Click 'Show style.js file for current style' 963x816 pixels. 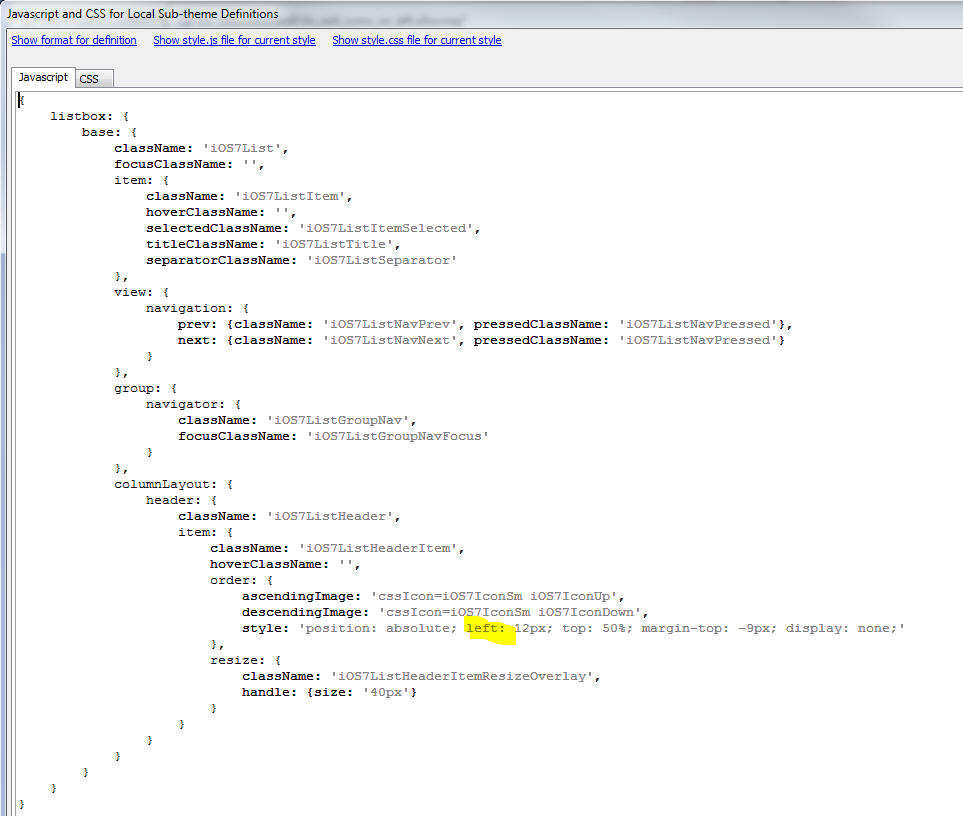pyautogui.click(x=234, y=40)
